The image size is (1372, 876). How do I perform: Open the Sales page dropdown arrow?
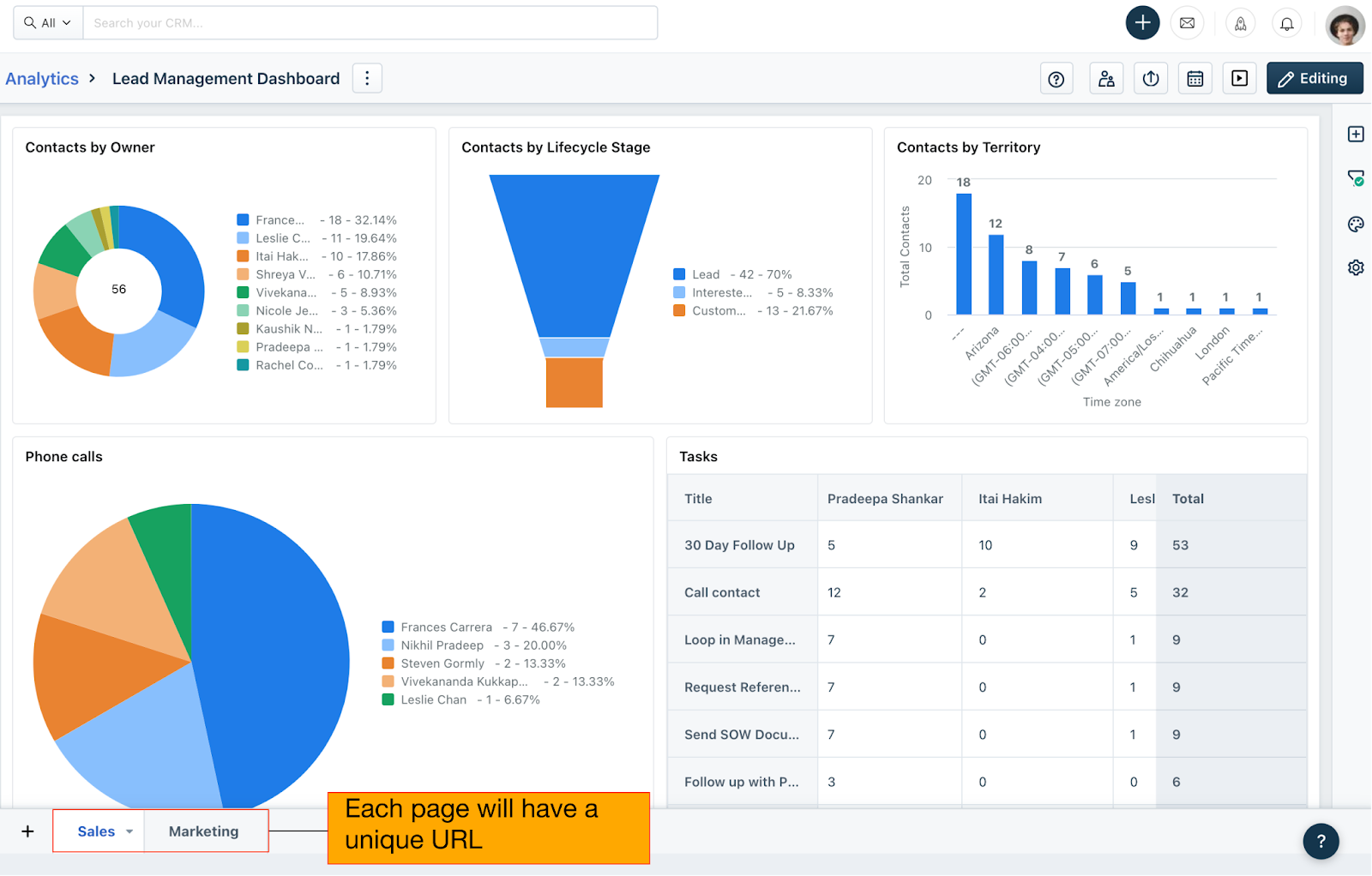(x=129, y=831)
